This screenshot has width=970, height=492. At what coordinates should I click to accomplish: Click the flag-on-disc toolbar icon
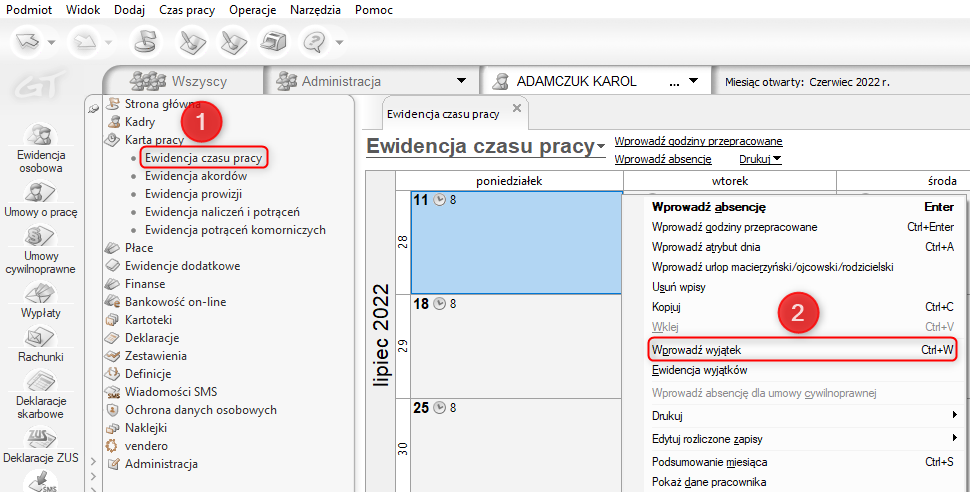point(147,42)
